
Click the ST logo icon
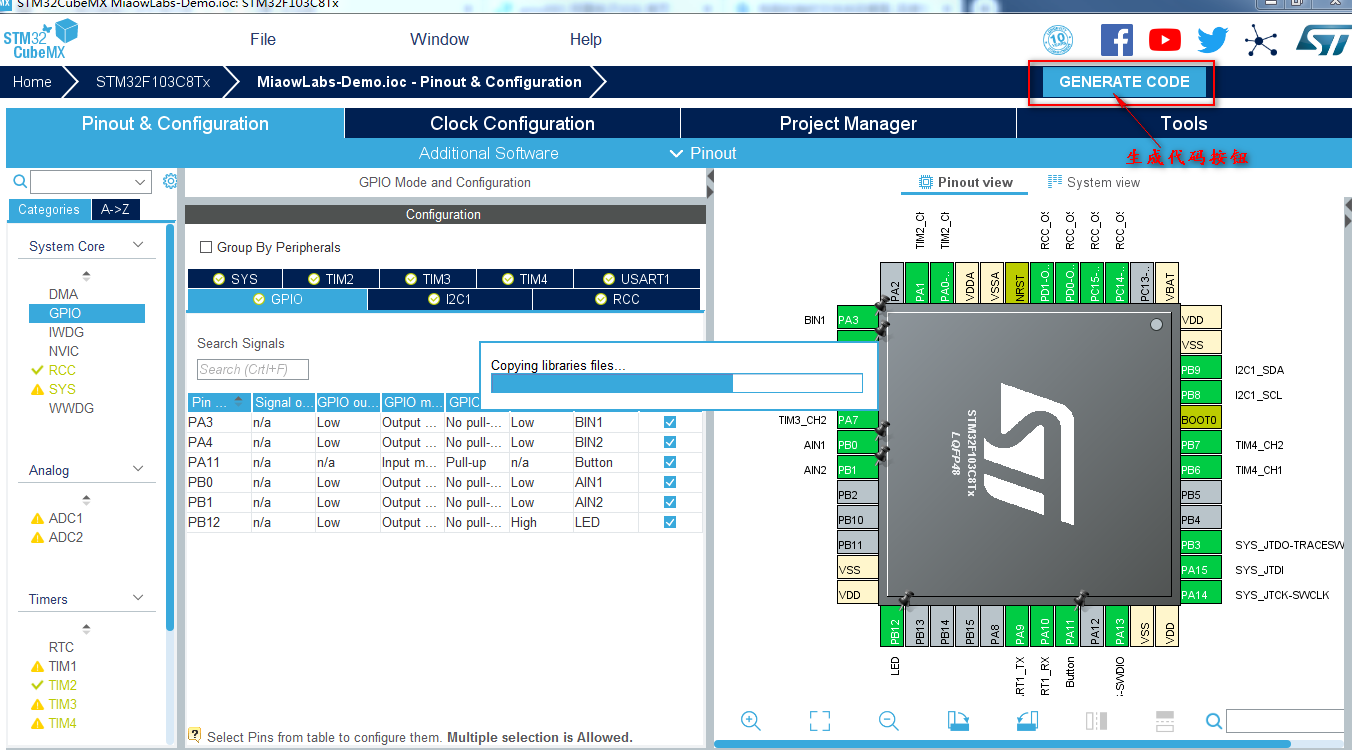tap(1323, 40)
